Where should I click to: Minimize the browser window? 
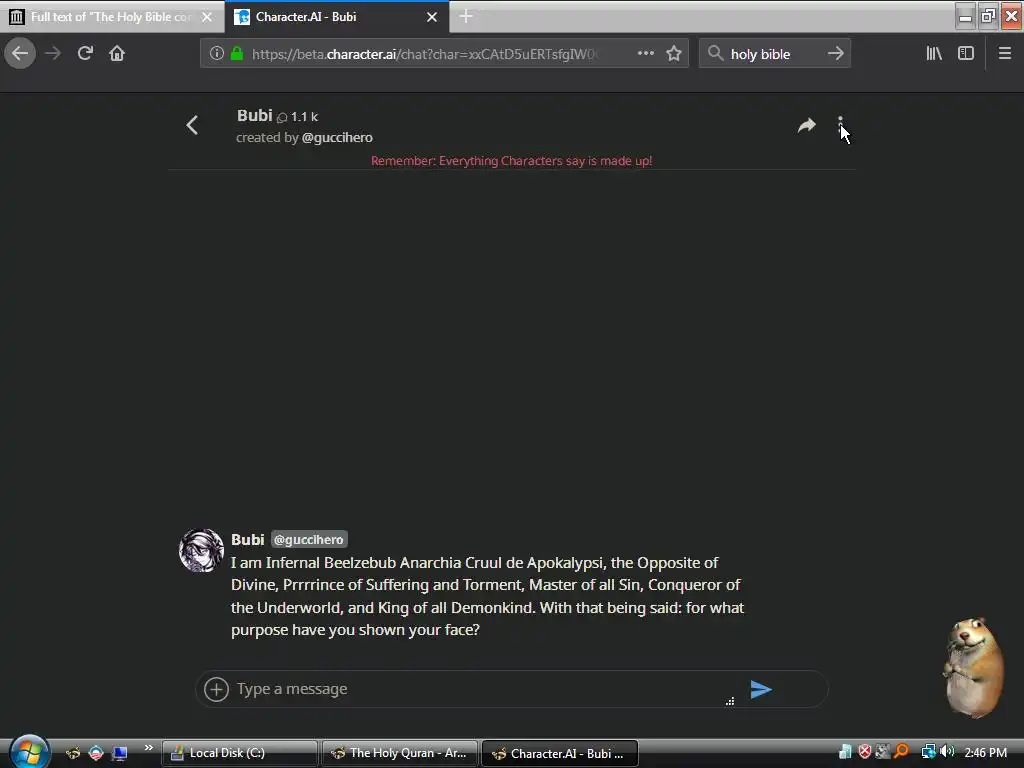(965, 16)
